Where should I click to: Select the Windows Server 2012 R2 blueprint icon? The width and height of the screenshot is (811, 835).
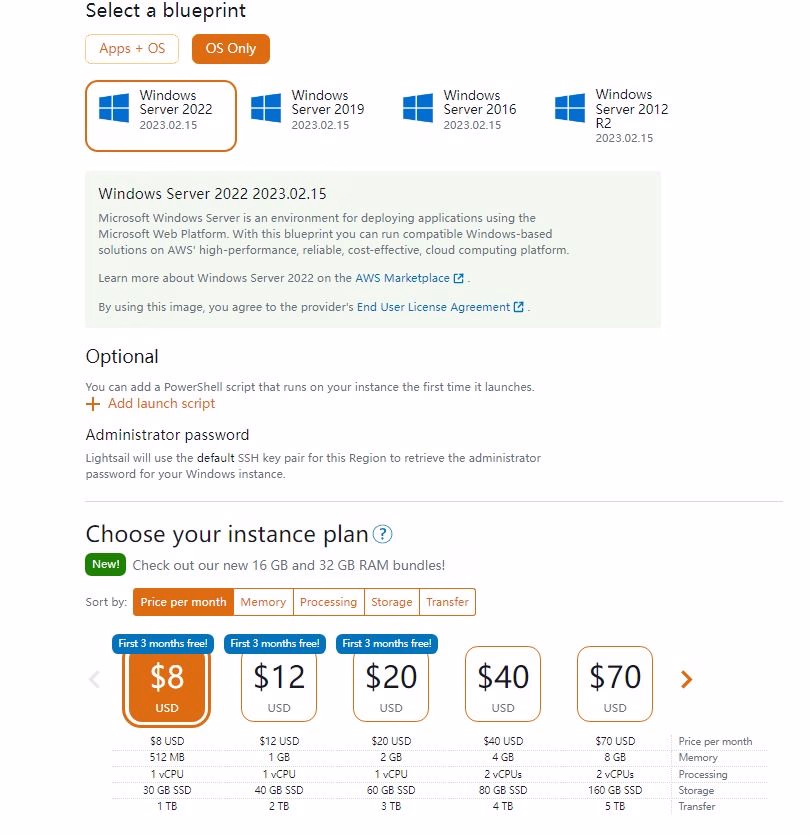pos(570,109)
